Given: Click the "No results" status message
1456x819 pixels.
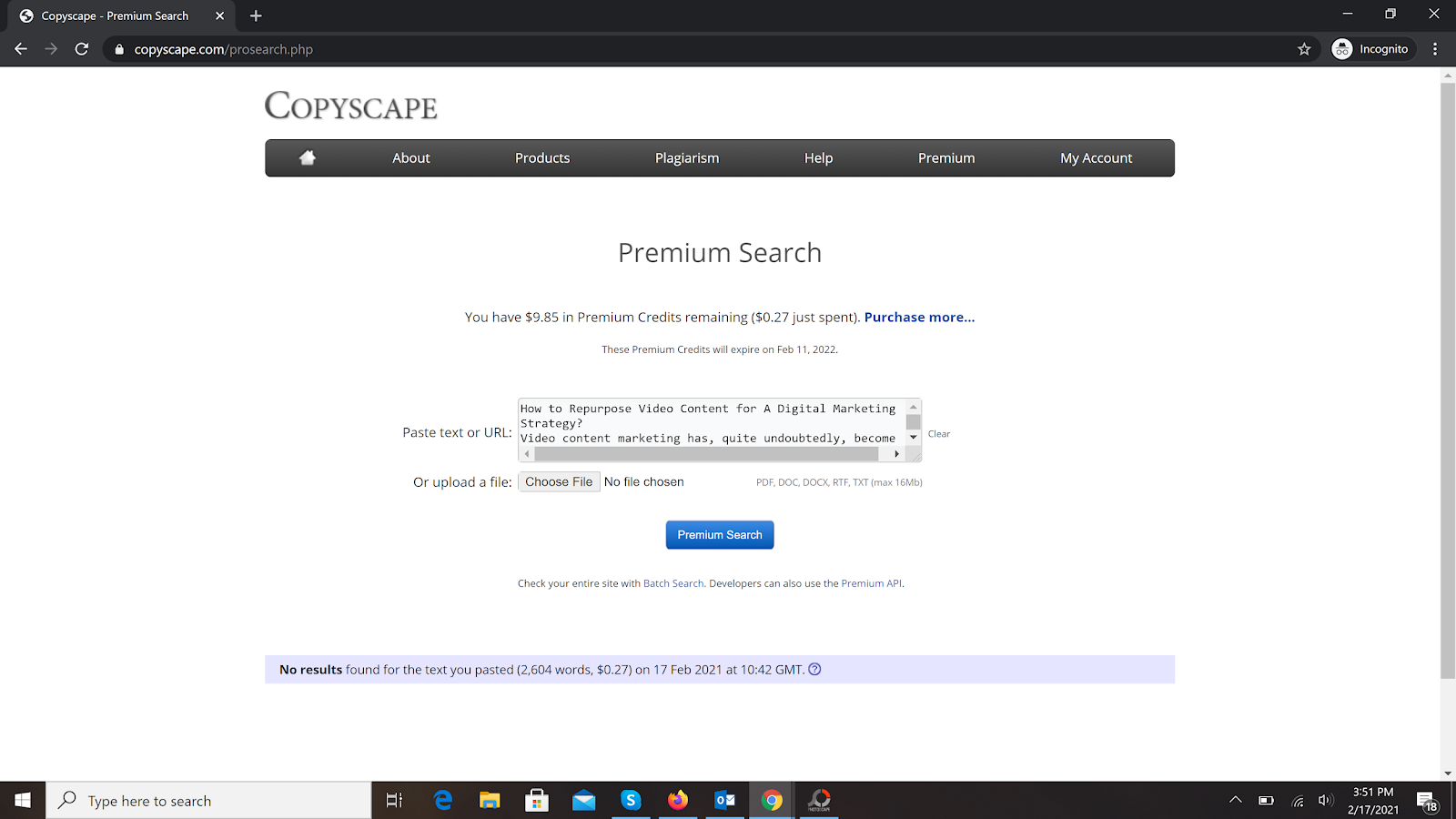Looking at the screenshot, I should point(541,670).
